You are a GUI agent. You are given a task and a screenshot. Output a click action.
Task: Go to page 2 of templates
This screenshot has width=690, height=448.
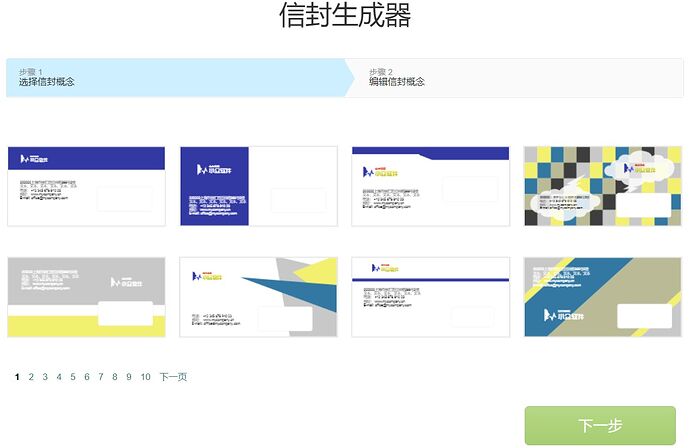[x=31, y=377]
